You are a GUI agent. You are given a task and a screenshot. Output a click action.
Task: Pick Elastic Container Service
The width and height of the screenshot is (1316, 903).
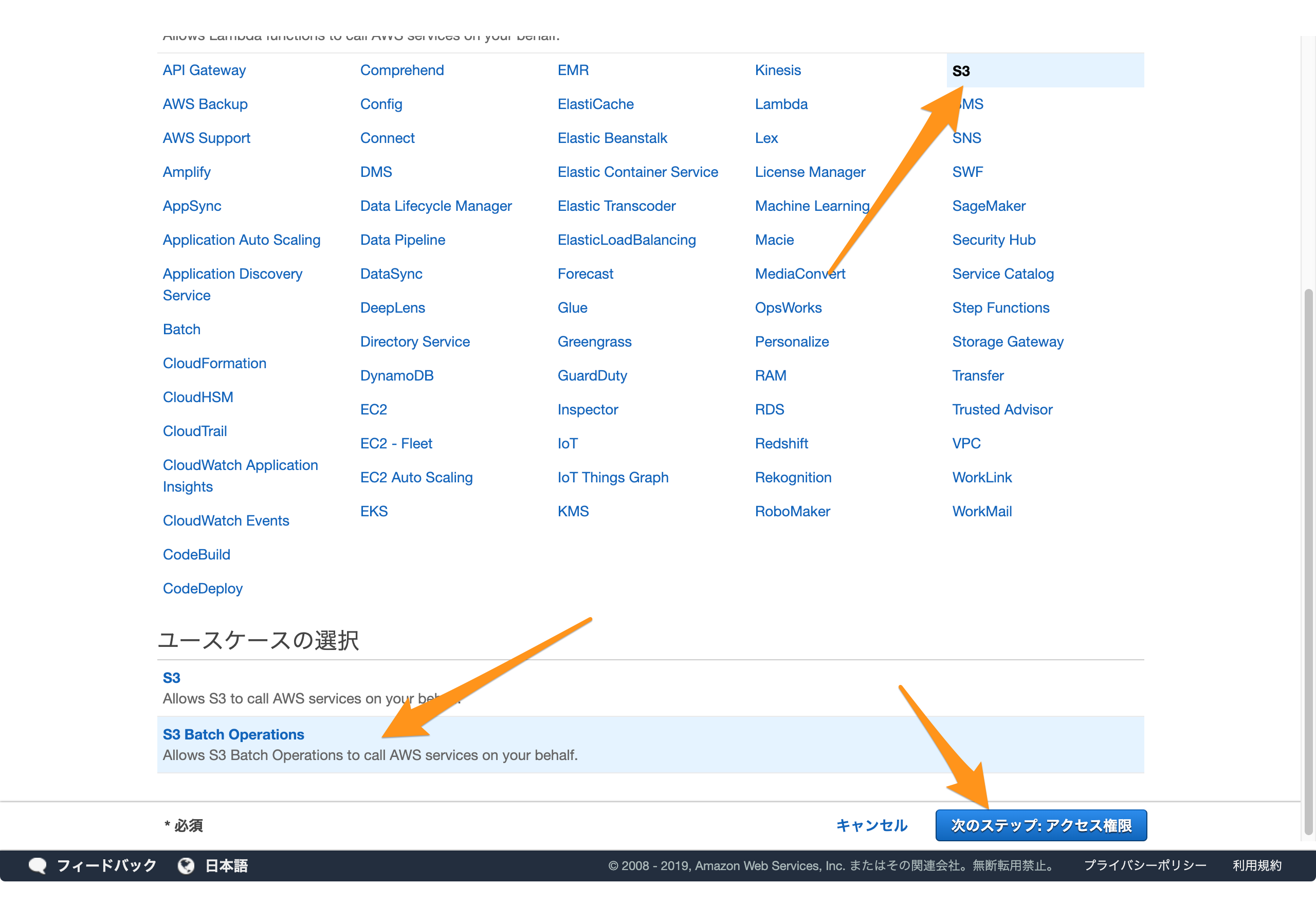coord(637,172)
